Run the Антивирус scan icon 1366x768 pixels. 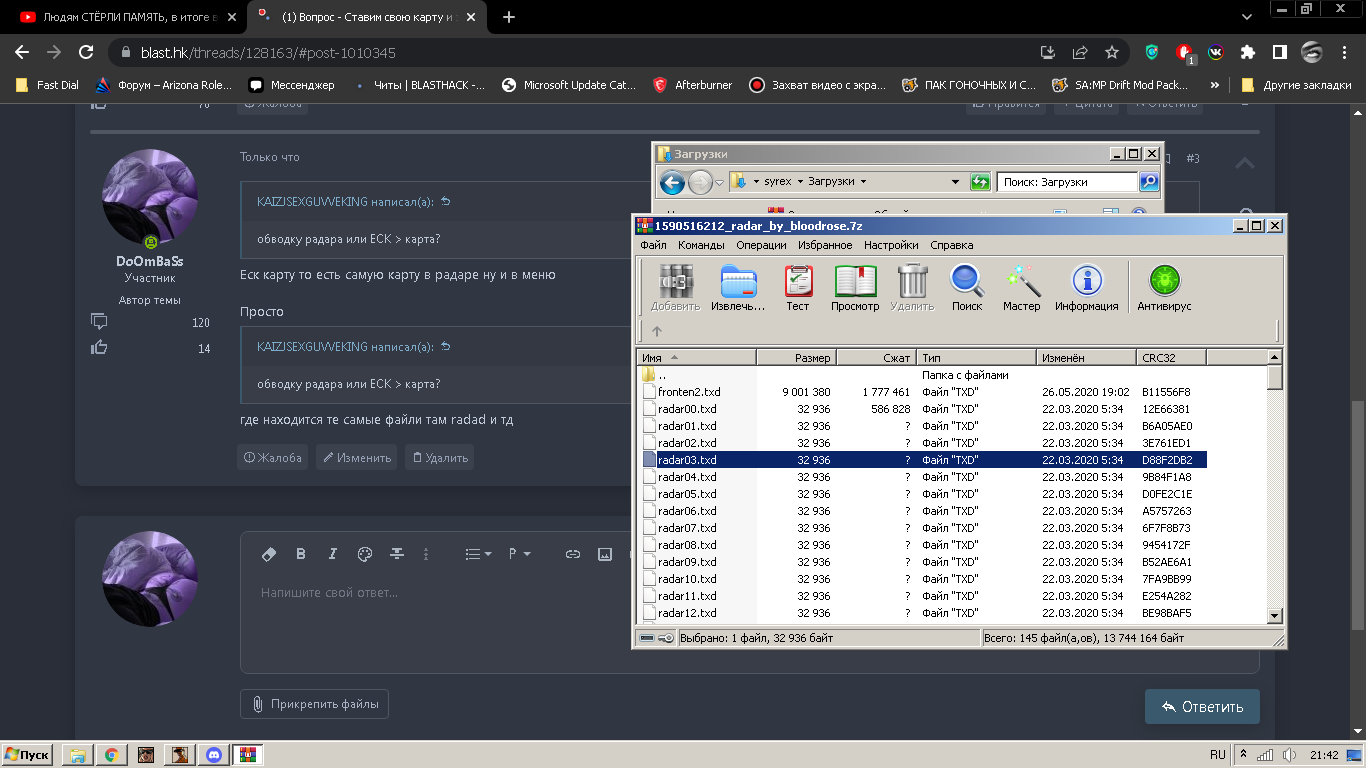[1164, 287]
